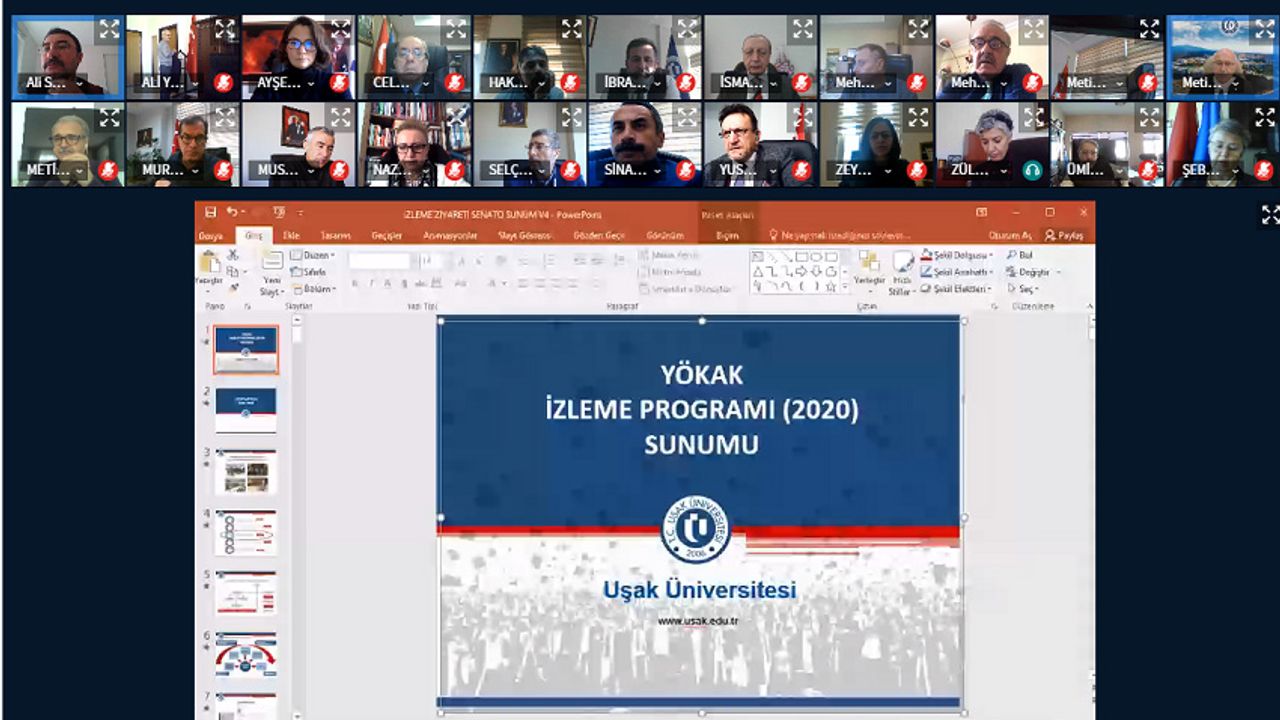Open the Bölüm section dropdown
This screenshot has height=720, width=1280.
point(313,289)
